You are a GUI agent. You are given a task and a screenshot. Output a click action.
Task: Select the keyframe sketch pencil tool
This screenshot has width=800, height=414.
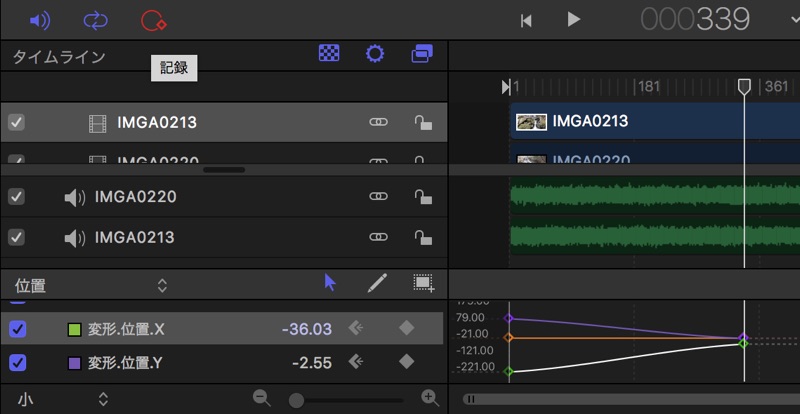pos(377,283)
